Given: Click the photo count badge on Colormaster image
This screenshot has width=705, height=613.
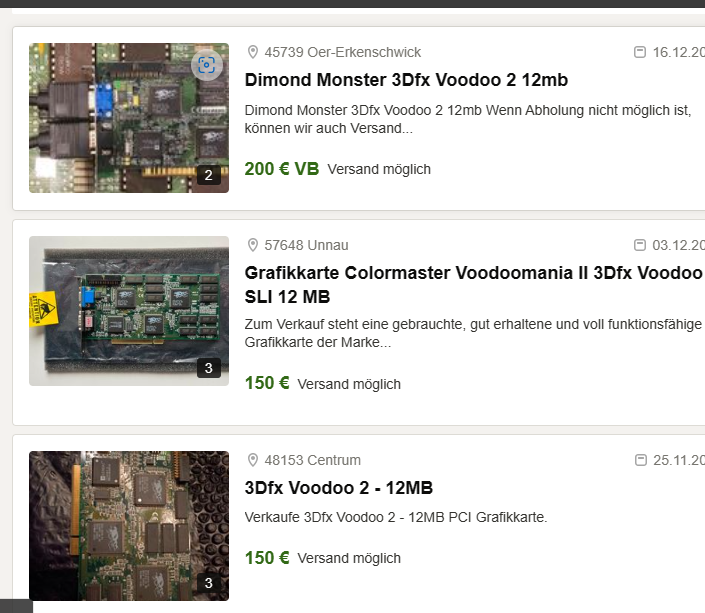Looking at the screenshot, I should (209, 368).
